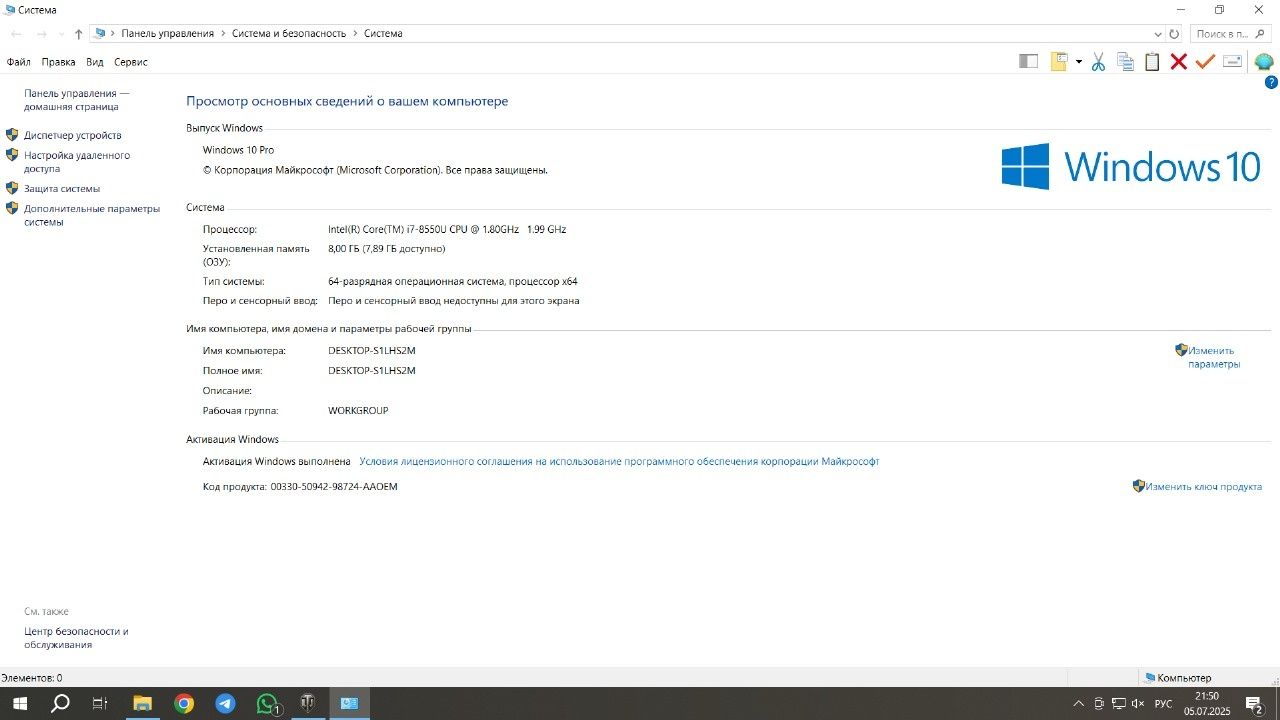The image size is (1280, 720).
Task: Expand chevron after "Система и безопасность" breadcrumb
Action: coord(355,33)
